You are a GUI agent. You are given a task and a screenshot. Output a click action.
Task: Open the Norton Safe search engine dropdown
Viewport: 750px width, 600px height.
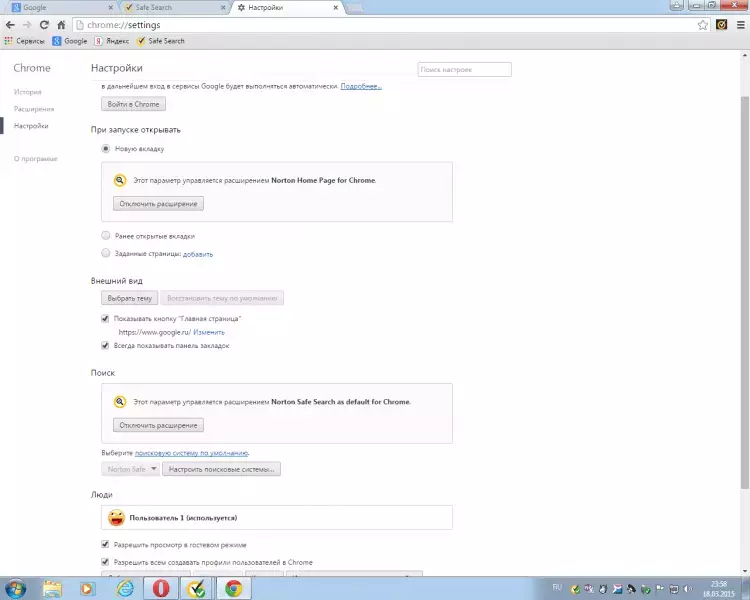pyautogui.click(x=130, y=469)
